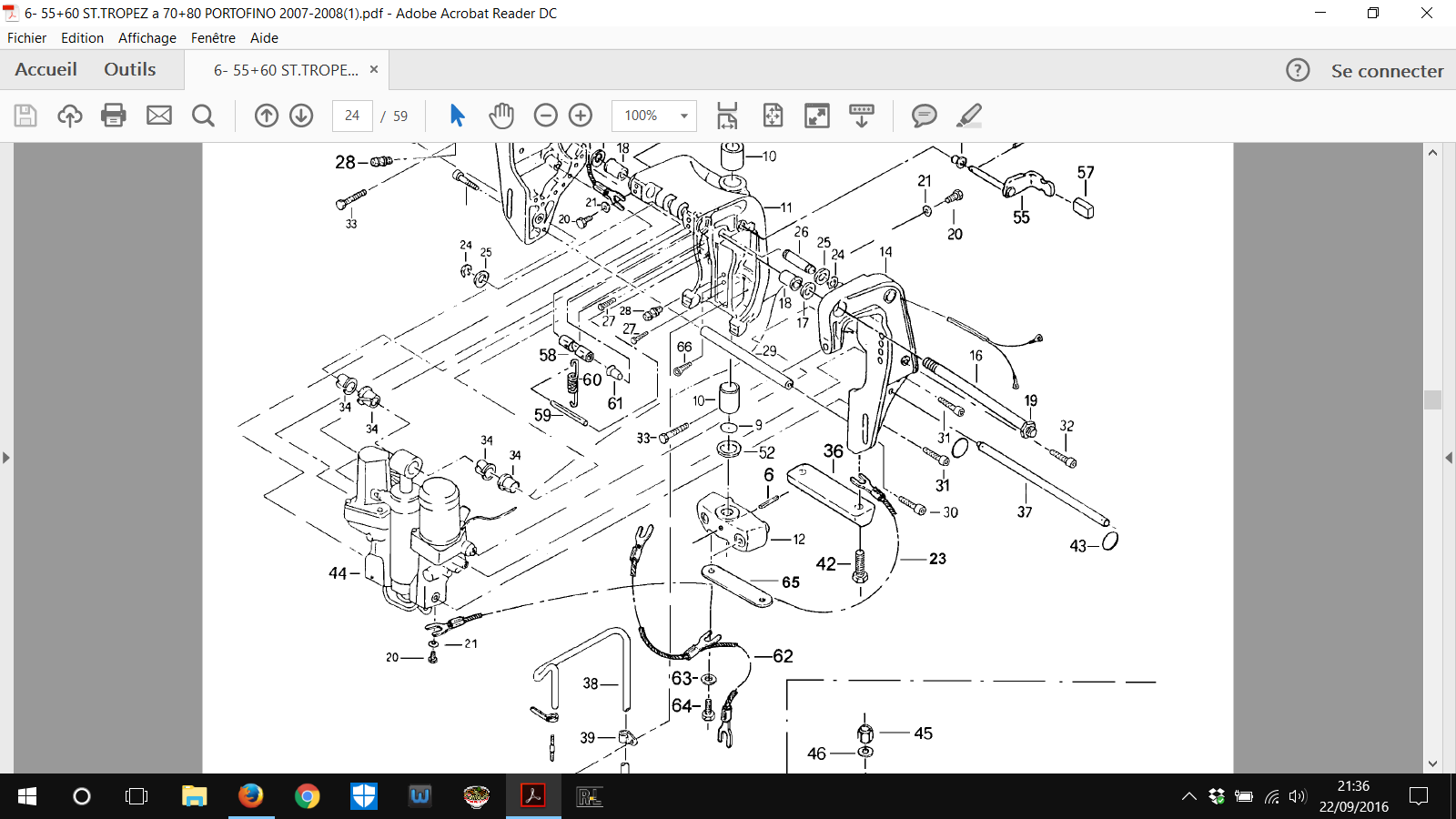Select the 55+60 ST.TROPE document tab
This screenshot has width=1456, height=819.
(287, 70)
